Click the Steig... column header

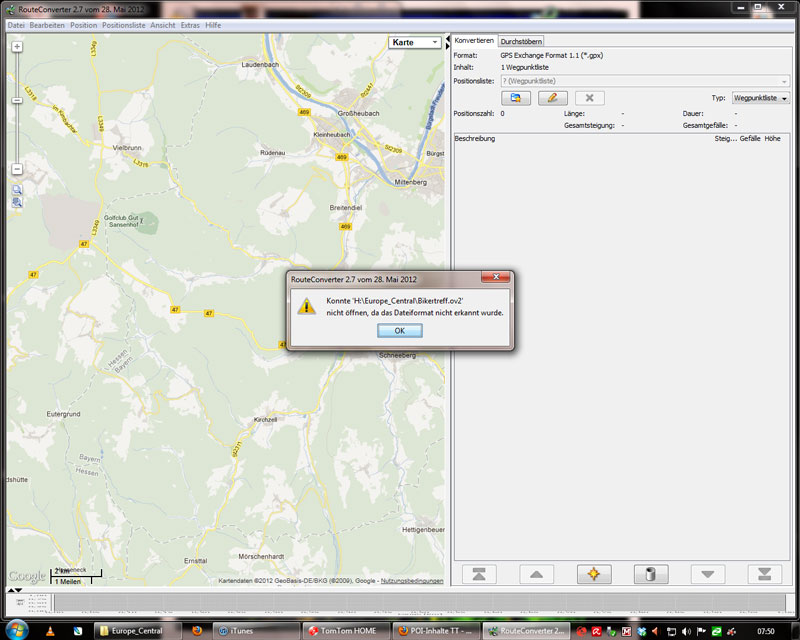click(726, 138)
